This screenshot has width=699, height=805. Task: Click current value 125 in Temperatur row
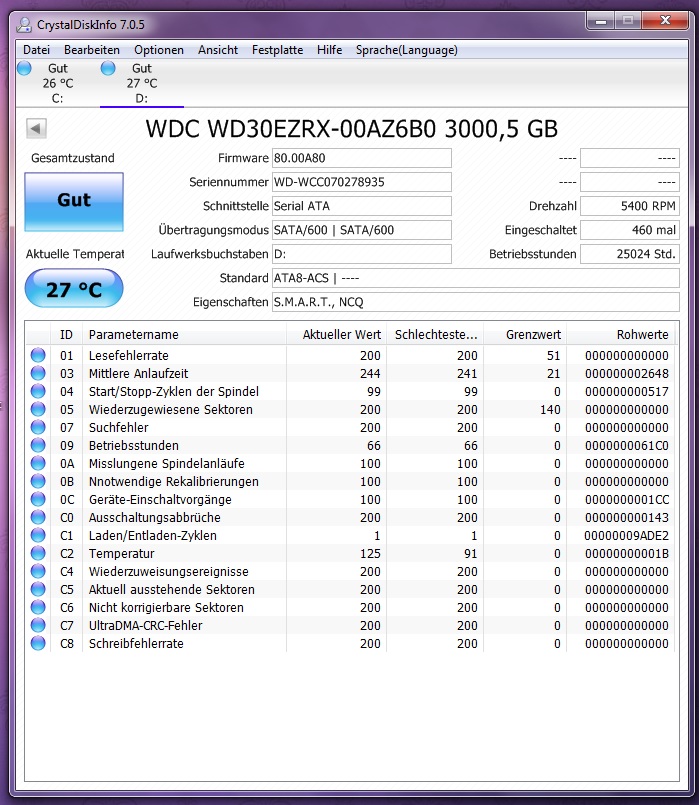pyautogui.click(x=370, y=553)
